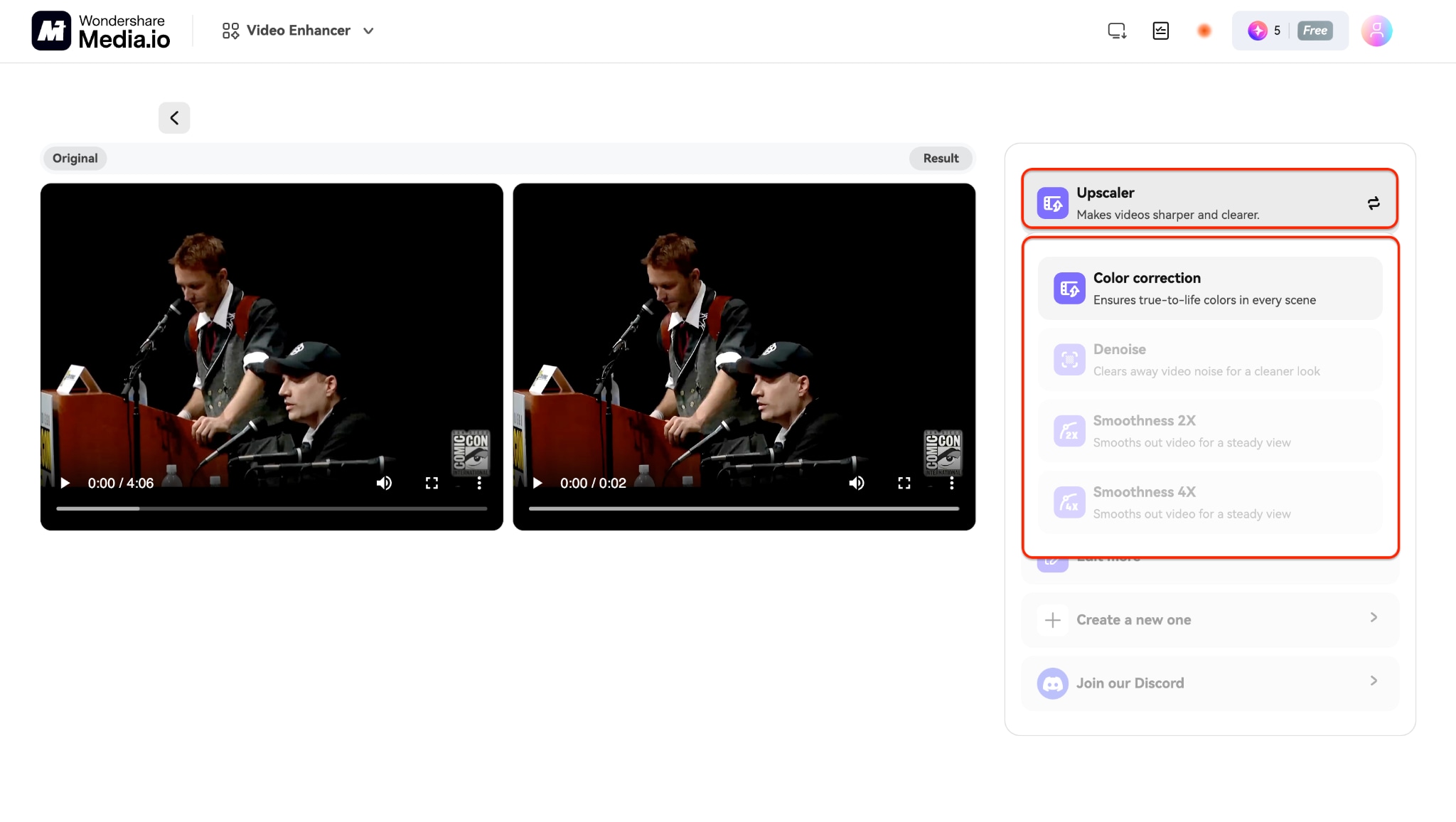Open the task list icon in header
The image size is (1456, 822).
click(1160, 31)
